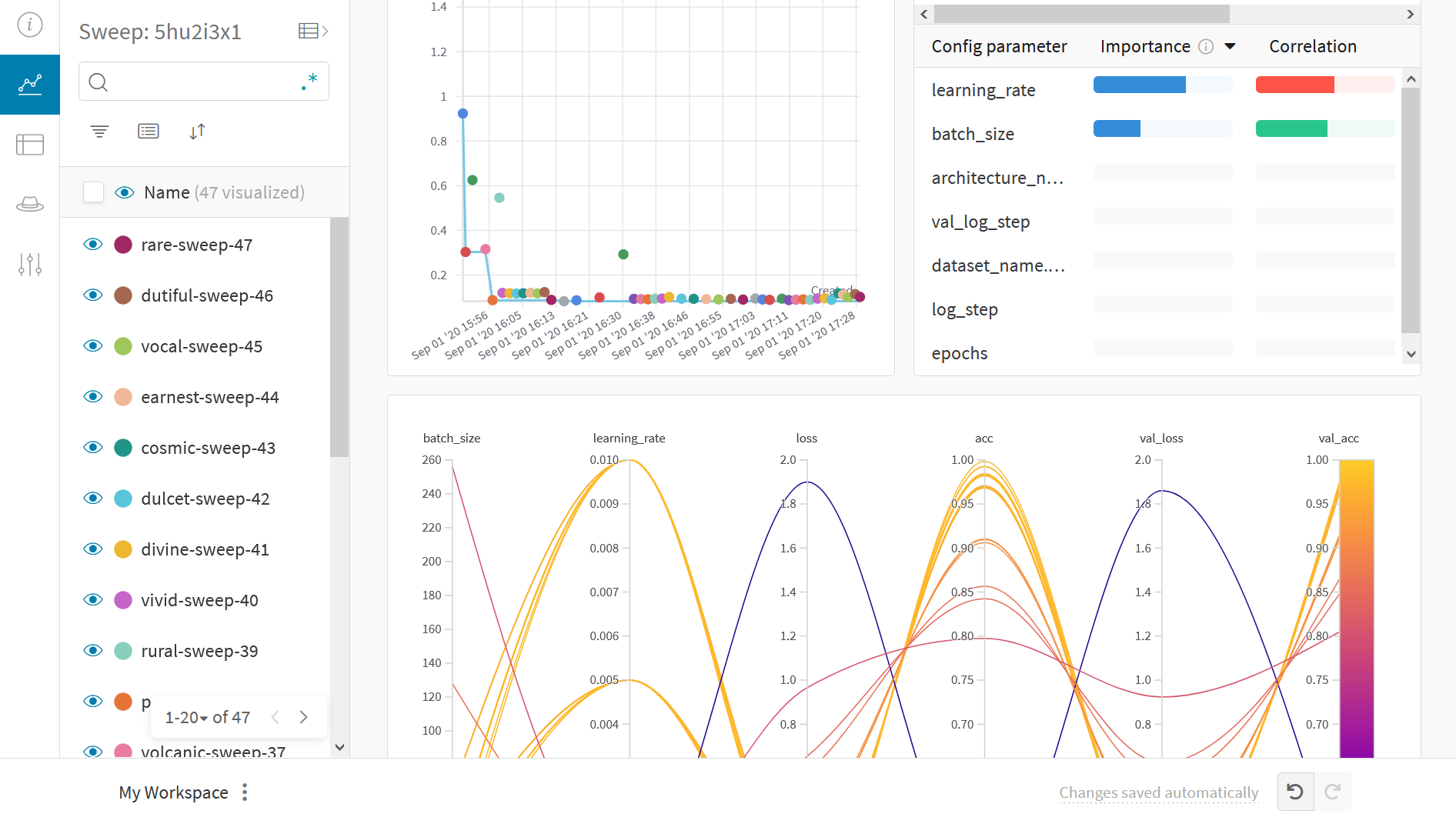Open the Importance sort dropdown arrow
This screenshot has height=824, width=1456.
coord(1230,46)
